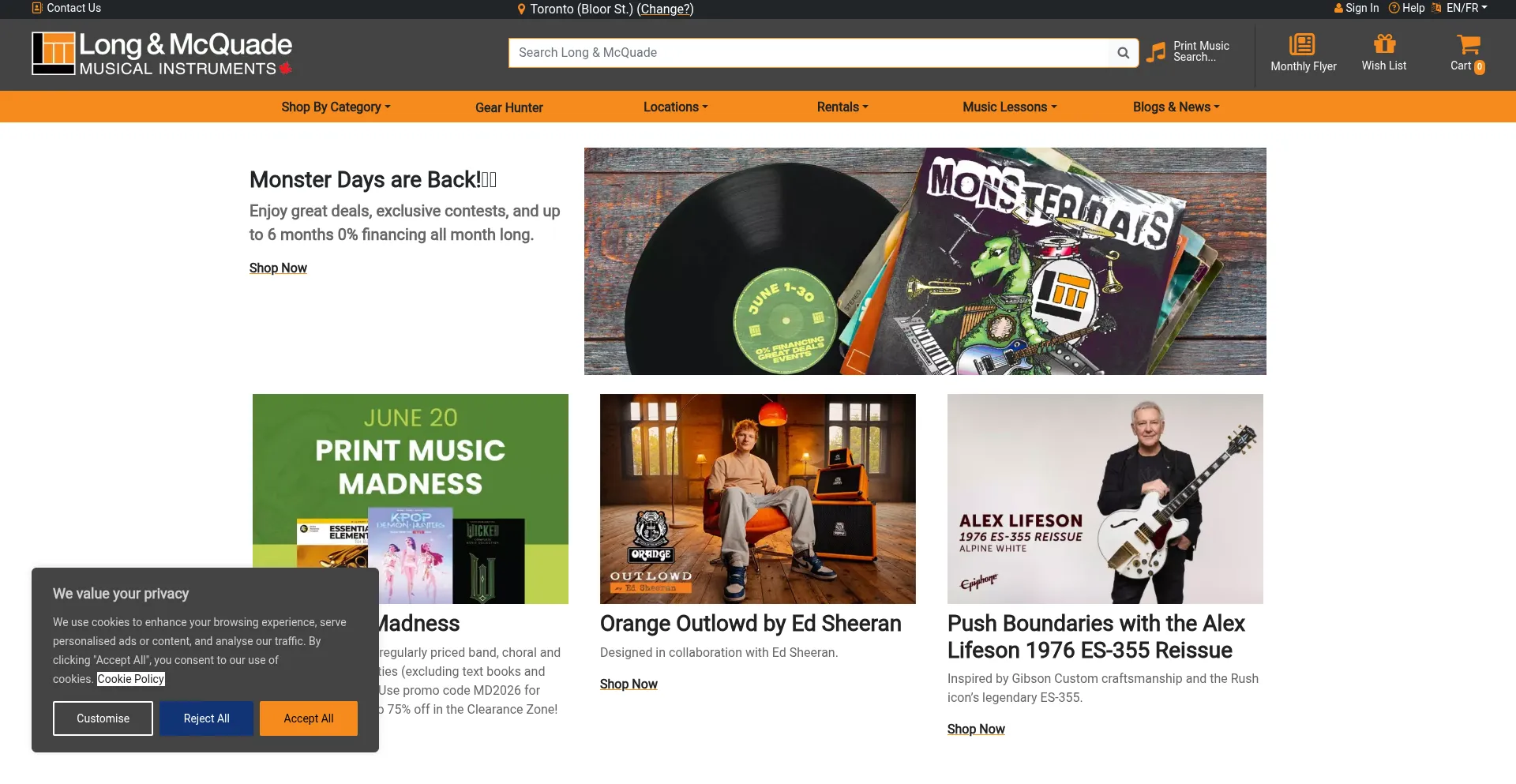Expand the Blogs & News dropdown
The width and height of the screenshot is (1516, 784).
1176,107
